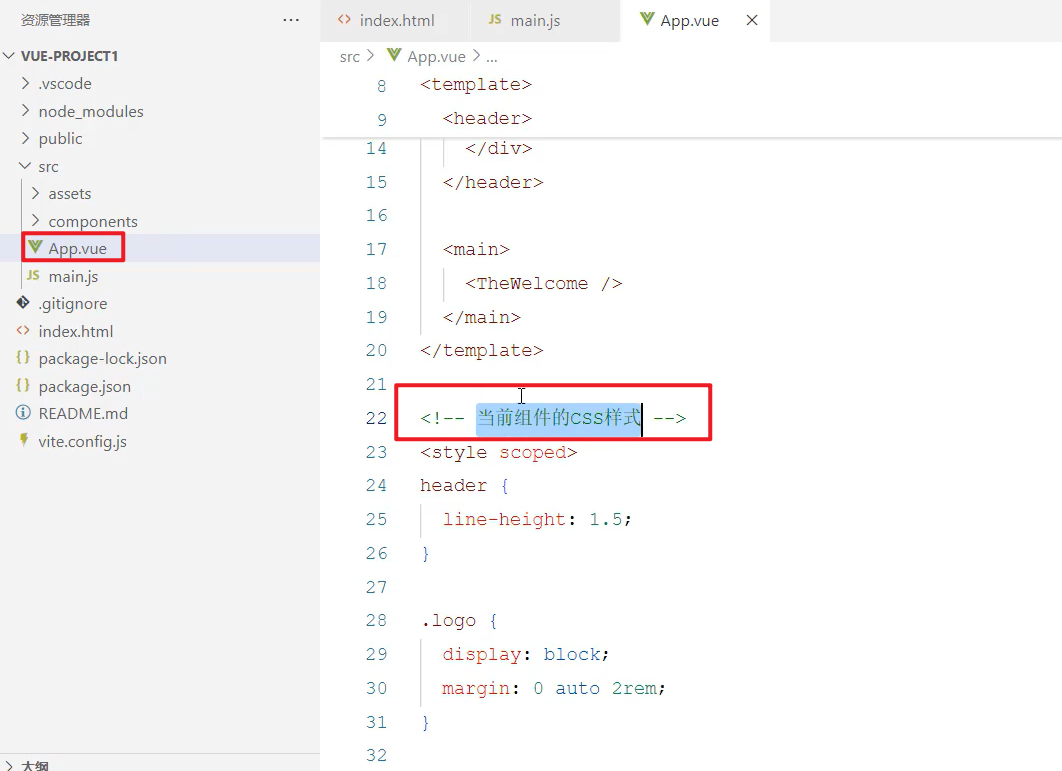Click the git icon beside .gitignore

[x=23, y=303]
